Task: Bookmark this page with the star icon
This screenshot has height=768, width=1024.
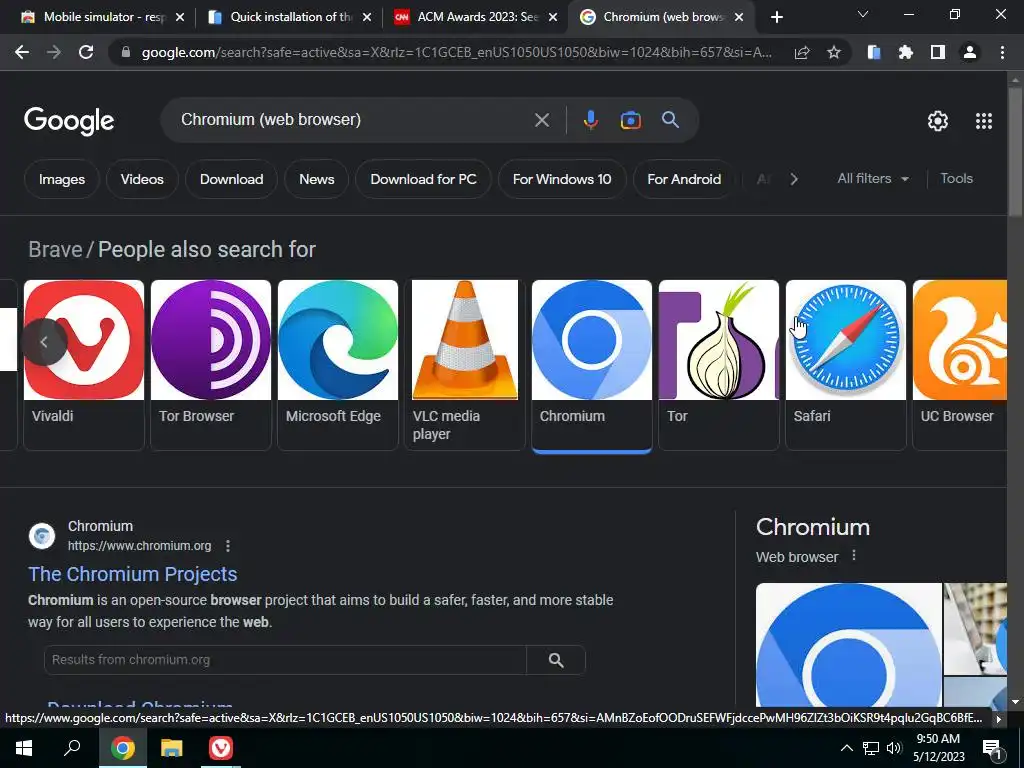Action: click(x=834, y=52)
